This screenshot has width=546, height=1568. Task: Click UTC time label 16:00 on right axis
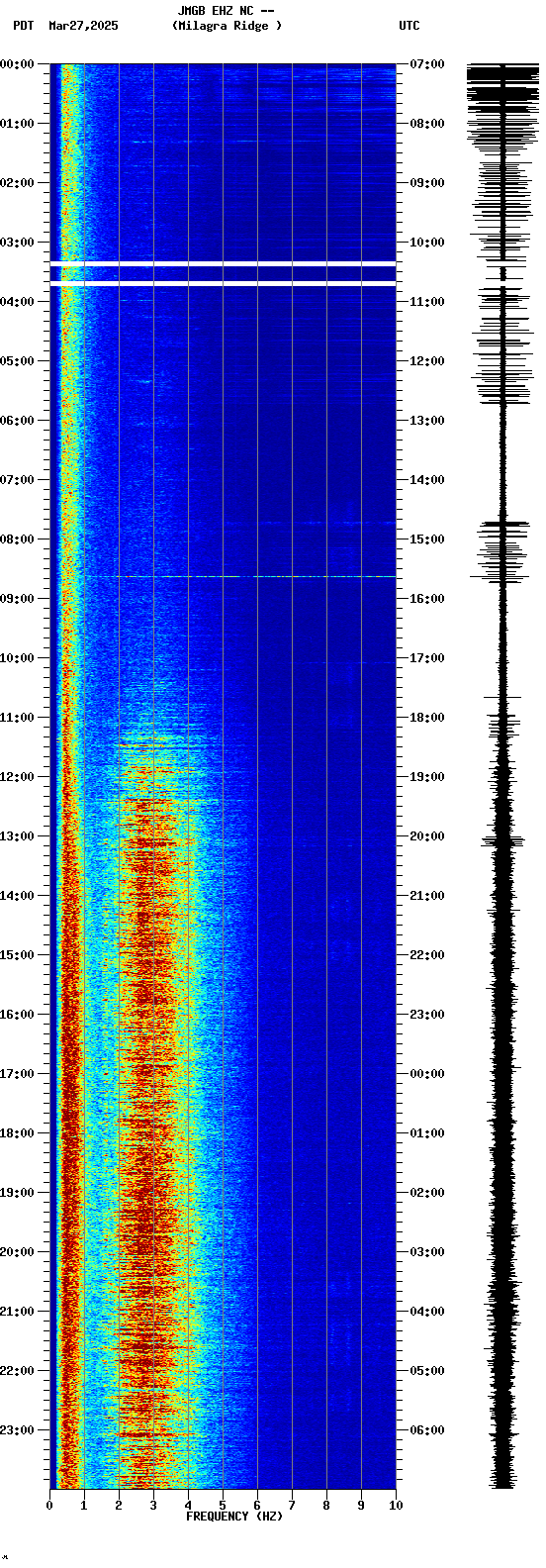coord(427,599)
